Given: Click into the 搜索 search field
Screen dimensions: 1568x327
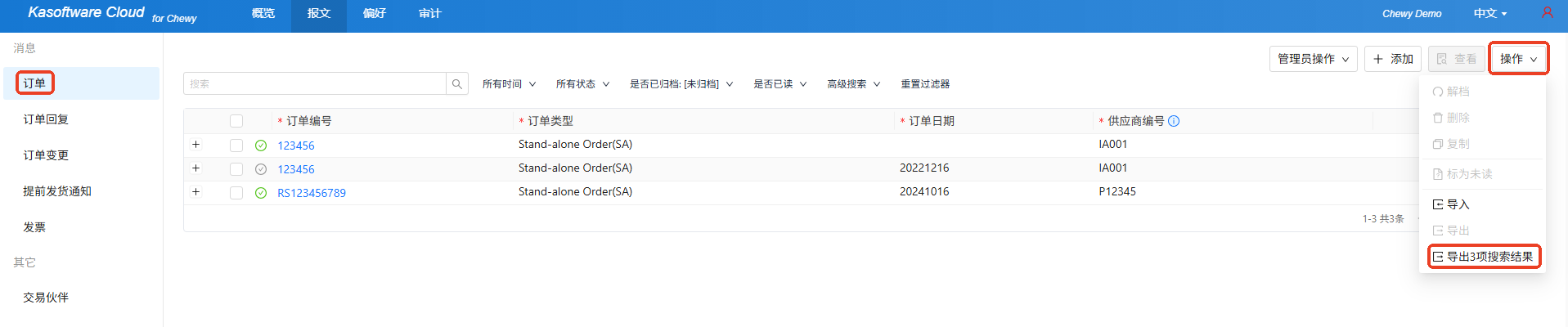Looking at the screenshot, I should [x=315, y=84].
